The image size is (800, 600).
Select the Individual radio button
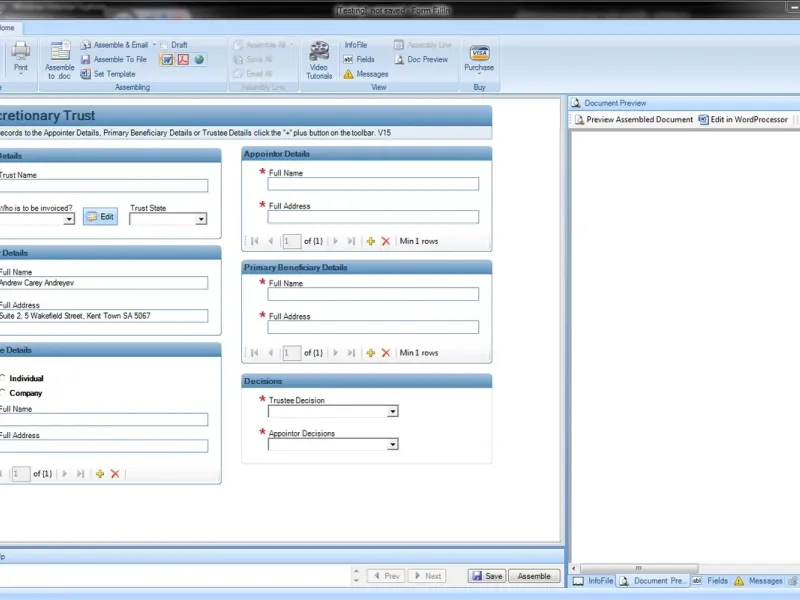3,378
